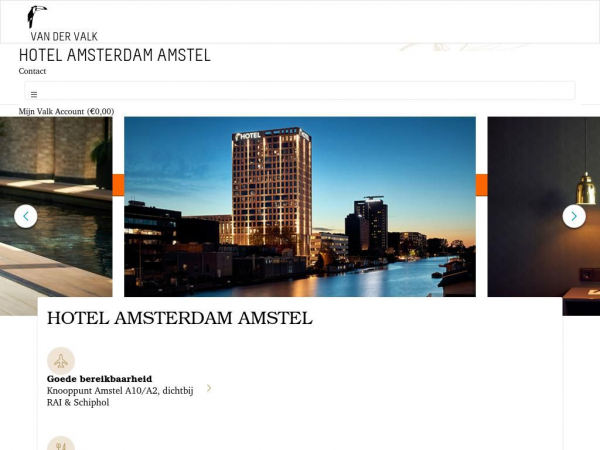The image size is (600, 450).
Task: Open the hamburger navigation menu
Action: (x=34, y=94)
